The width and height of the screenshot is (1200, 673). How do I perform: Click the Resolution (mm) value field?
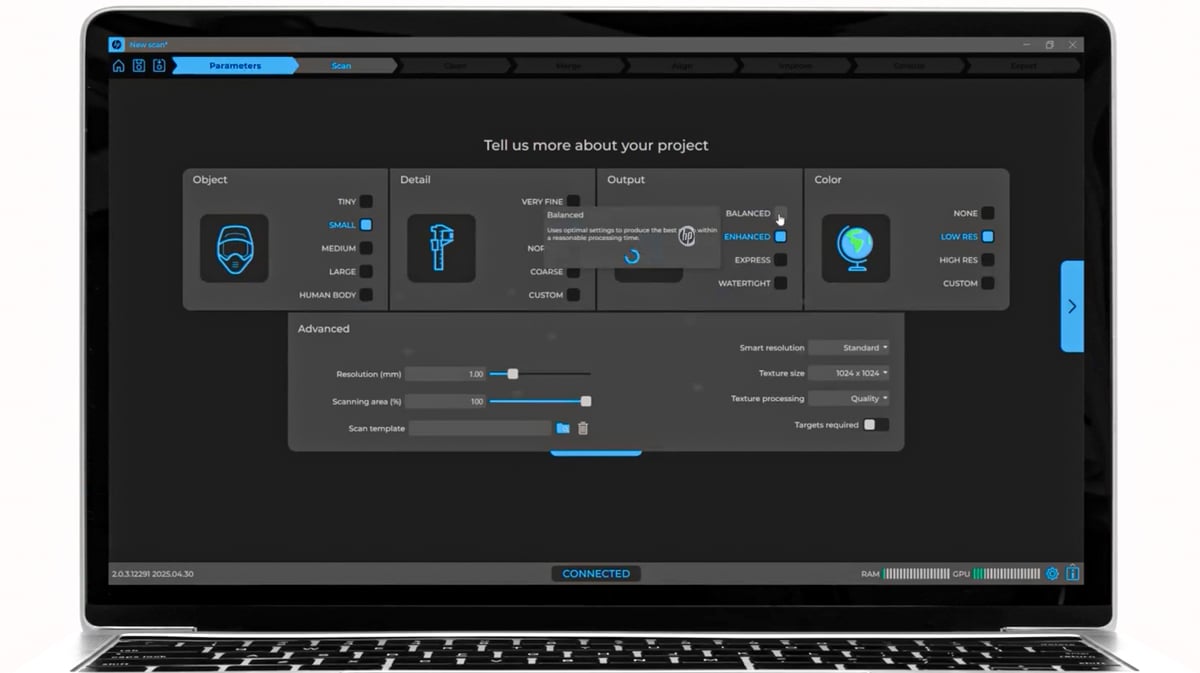click(x=445, y=374)
